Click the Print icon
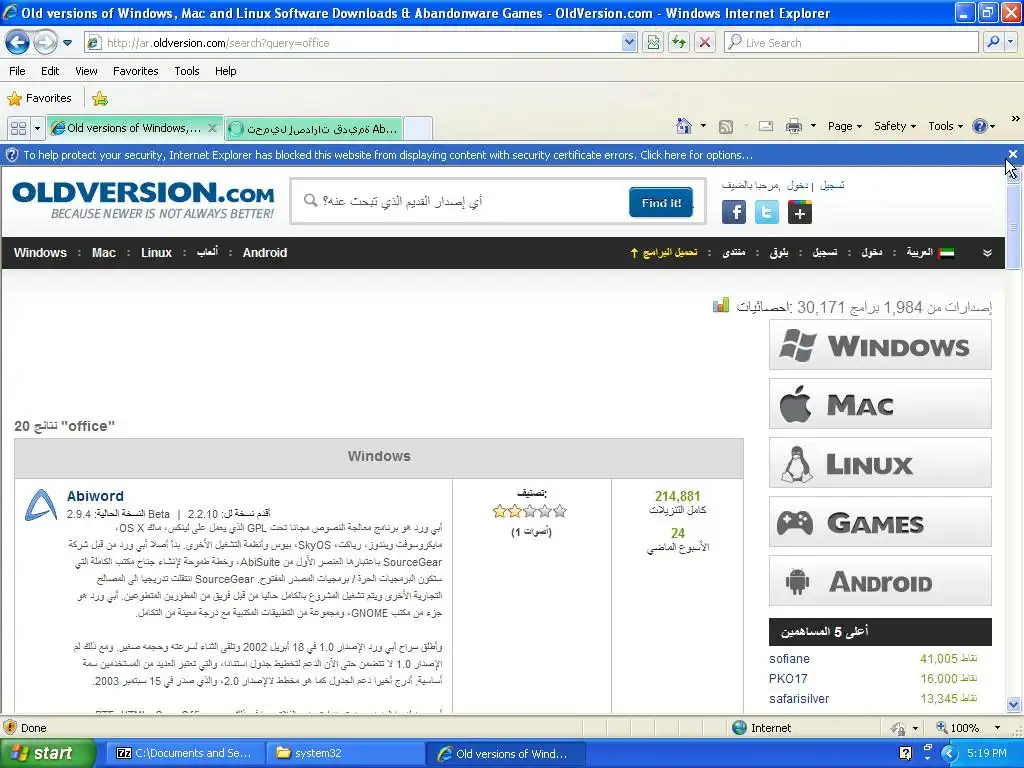Viewport: 1024px width, 768px height. pyautogui.click(x=793, y=126)
